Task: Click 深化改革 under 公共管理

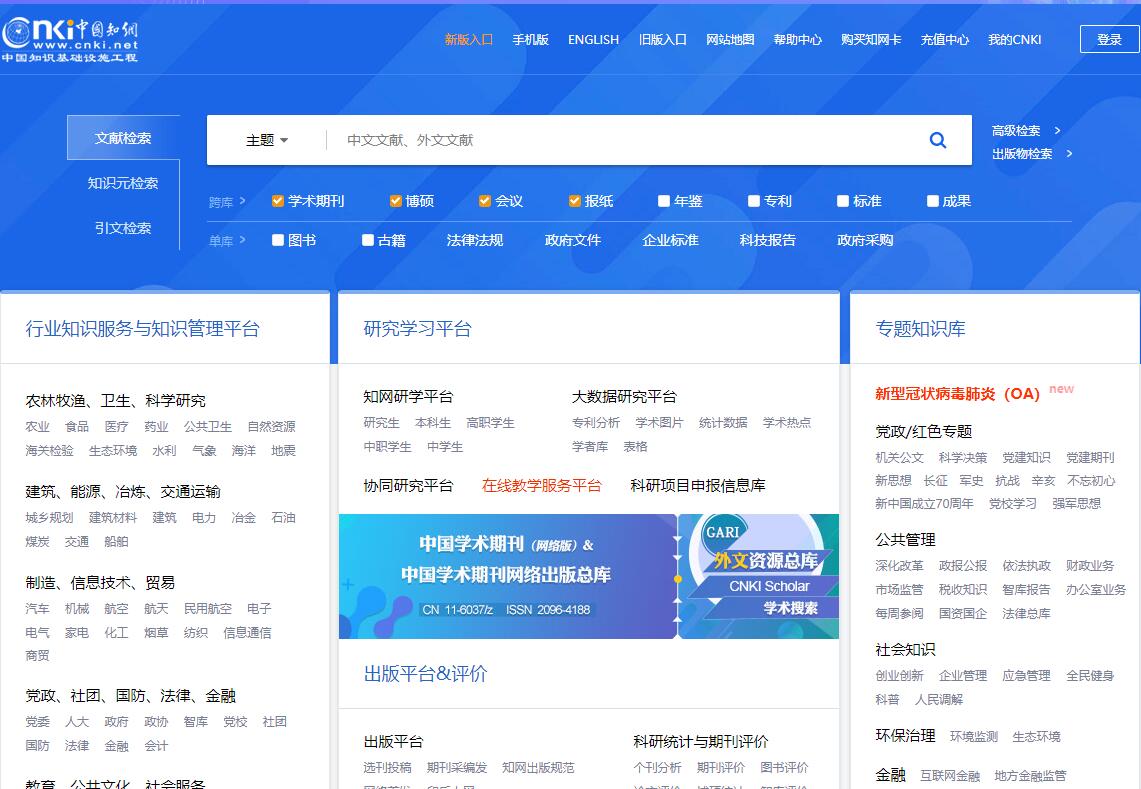Action: 899,566
